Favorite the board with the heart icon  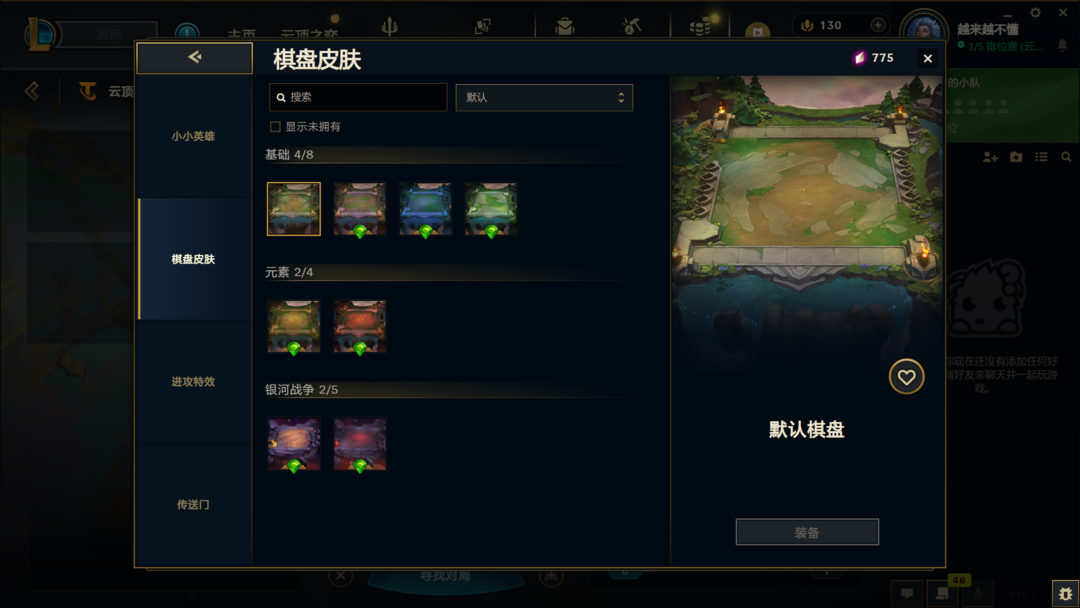(x=906, y=377)
